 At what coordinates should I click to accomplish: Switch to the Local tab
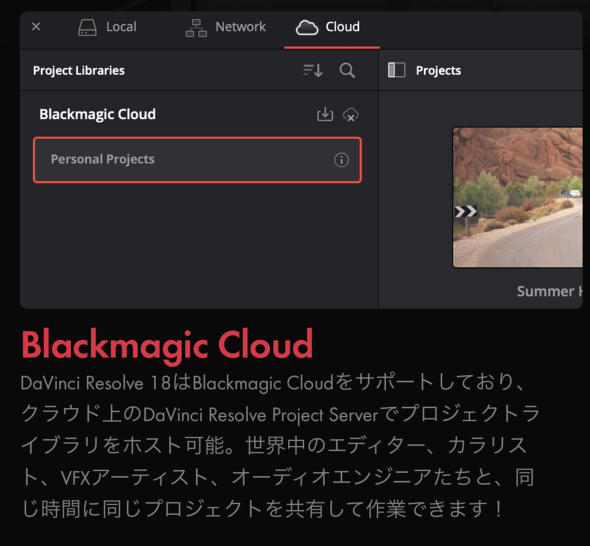click(107, 27)
